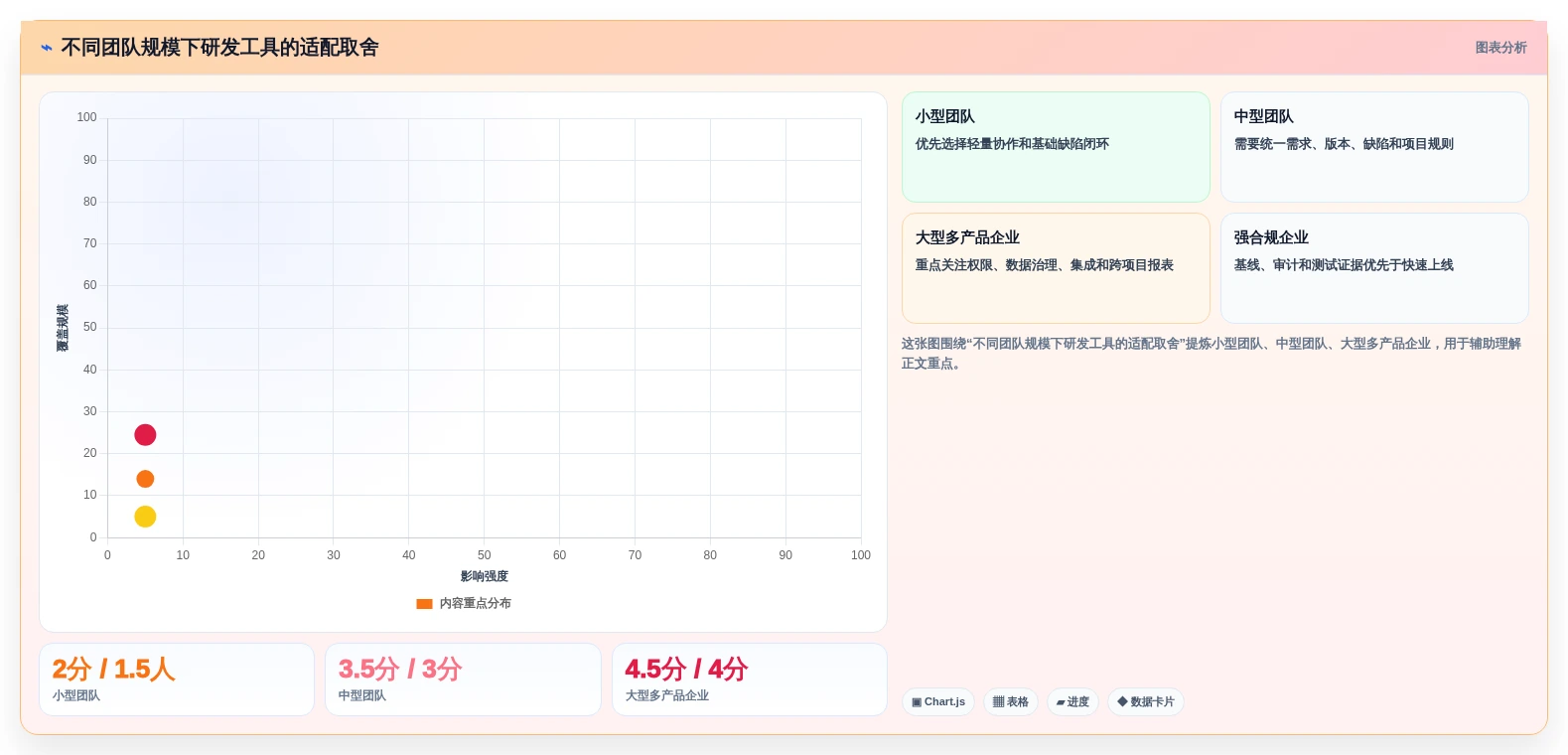
Task: Click the 表格 tag chip
Action: (x=1011, y=701)
